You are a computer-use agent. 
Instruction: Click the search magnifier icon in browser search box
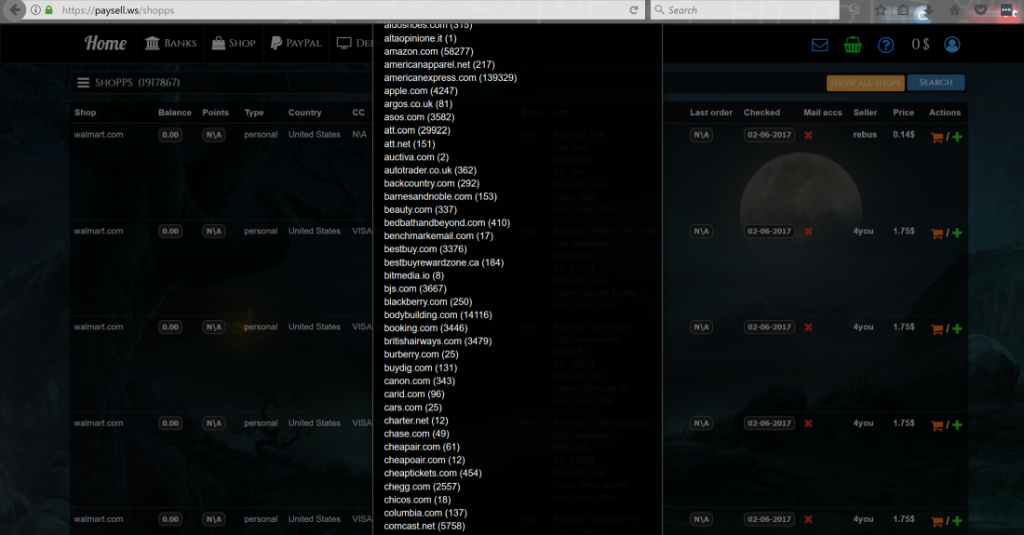click(660, 10)
